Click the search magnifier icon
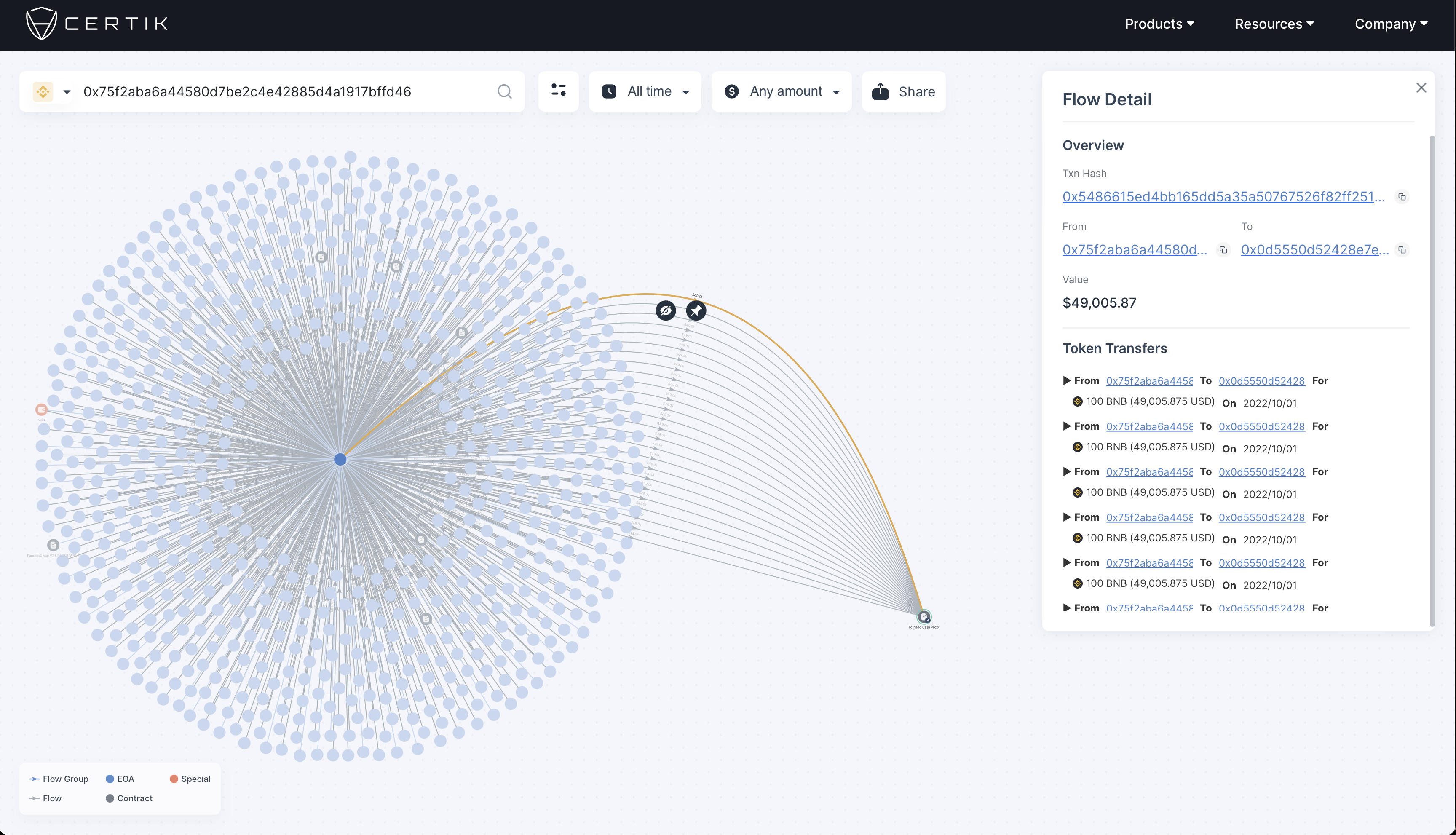1456x835 pixels. point(504,92)
